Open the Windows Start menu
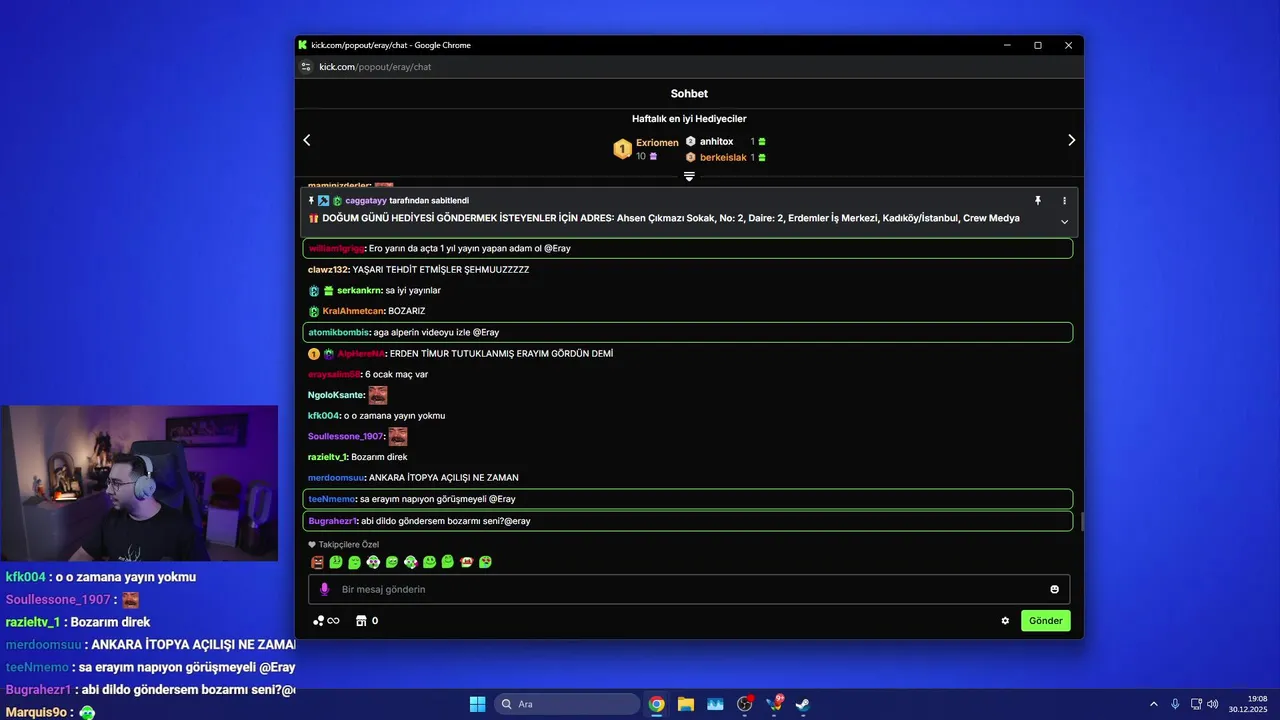Image resolution: width=1280 pixels, height=720 pixels. pyautogui.click(x=477, y=704)
